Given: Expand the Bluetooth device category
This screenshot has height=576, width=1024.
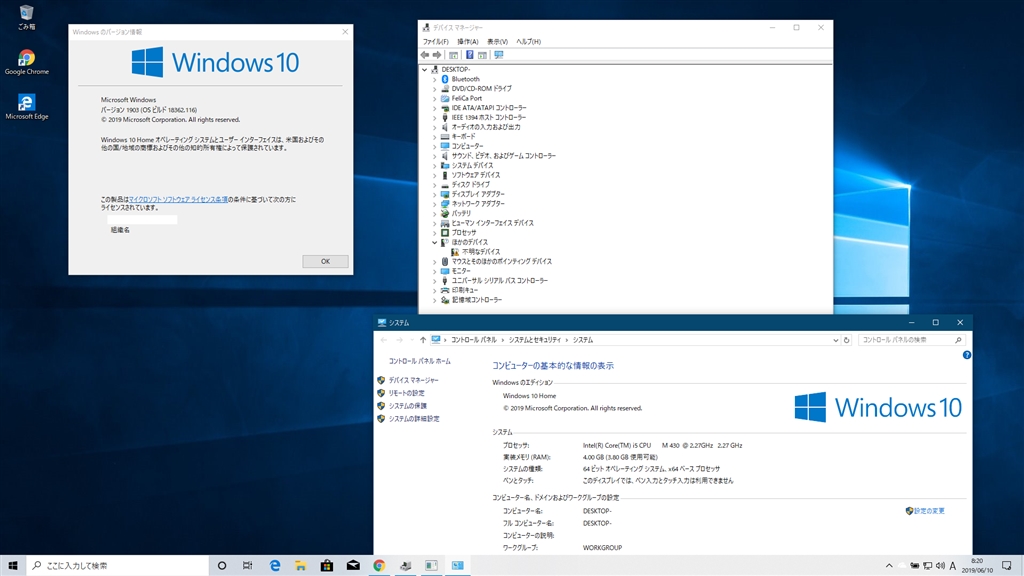Looking at the screenshot, I should click(435, 79).
